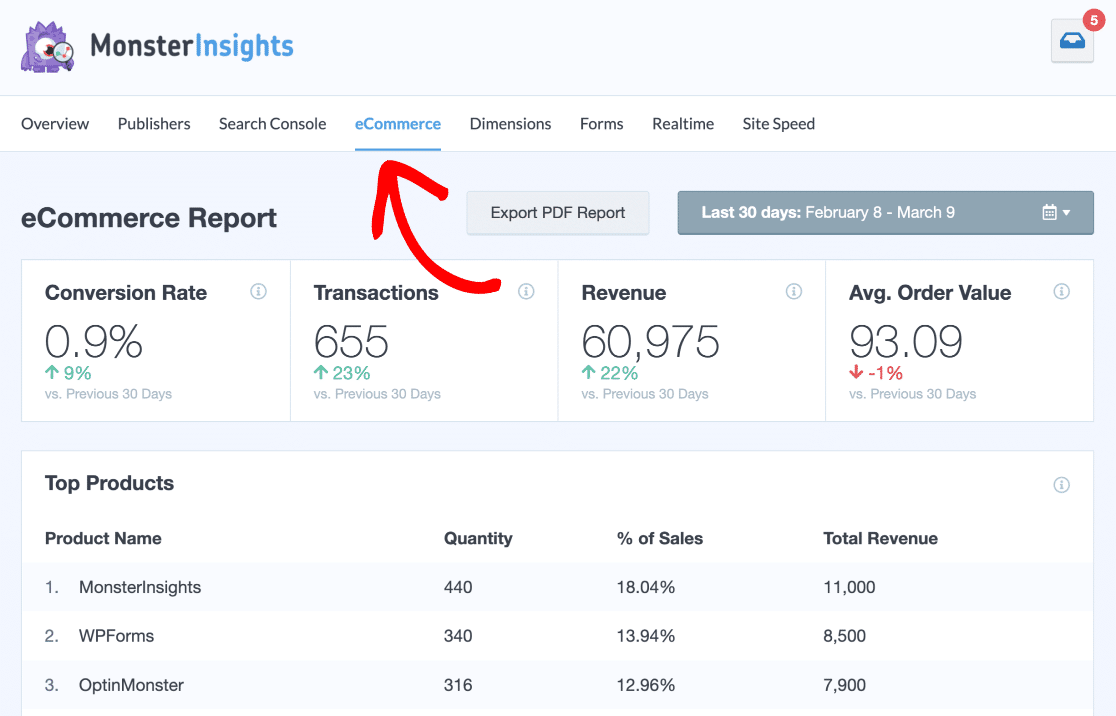This screenshot has width=1116, height=716.
Task: Click the 13.94% sales value
Action: [x=646, y=636]
